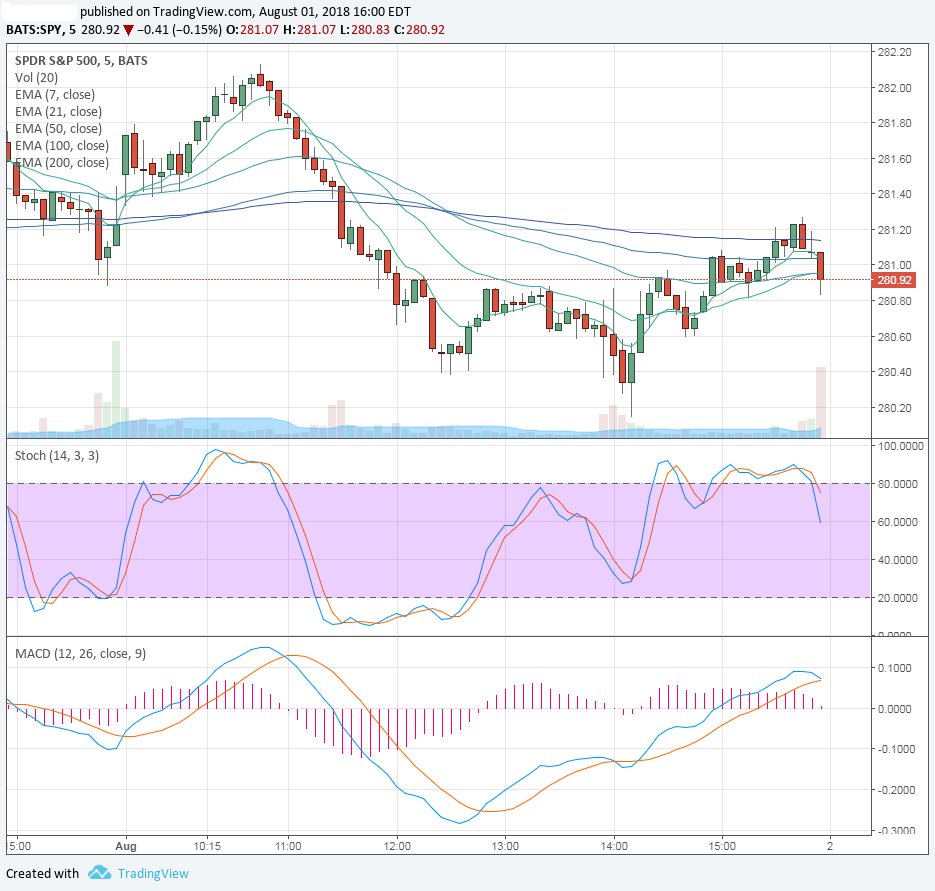The width and height of the screenshot is (935, 891).
Task: Click the 281.80 price axis label
Action: (894, 123)
